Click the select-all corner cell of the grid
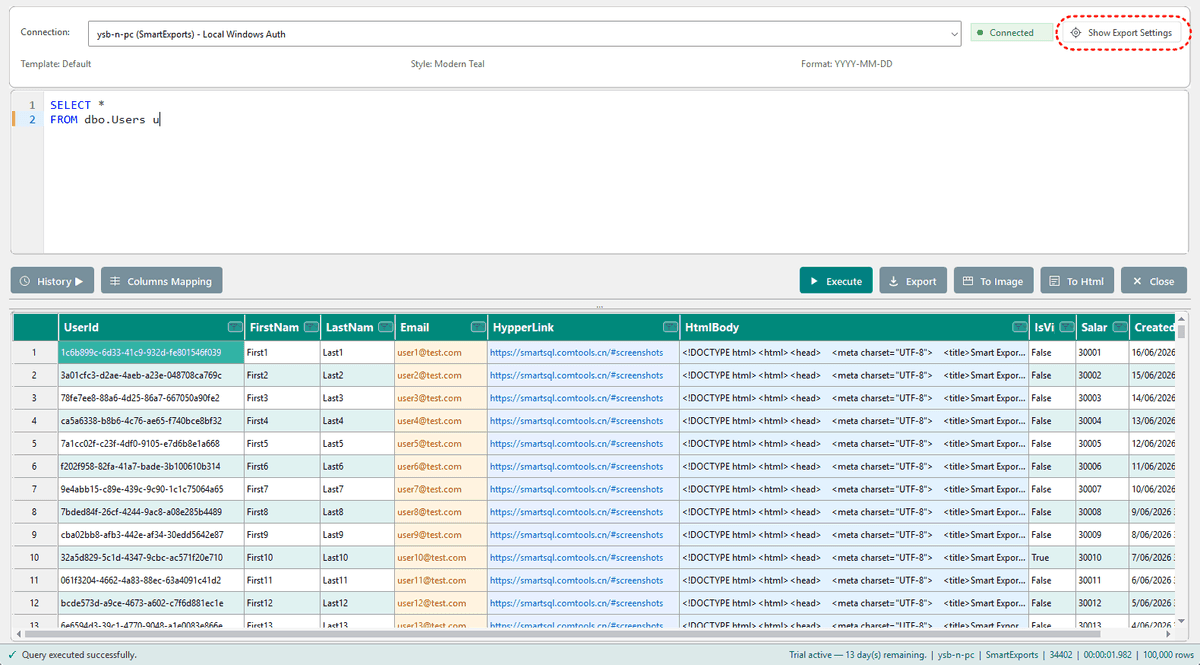The width and height of the screenshot is (1200, 665). tap(34, 327)
